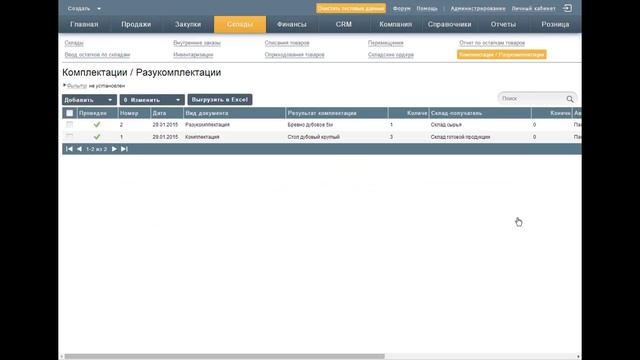Open the Инвентаризации link
The width and height of the screenshot is (640, 360).
tap(193, 55)
